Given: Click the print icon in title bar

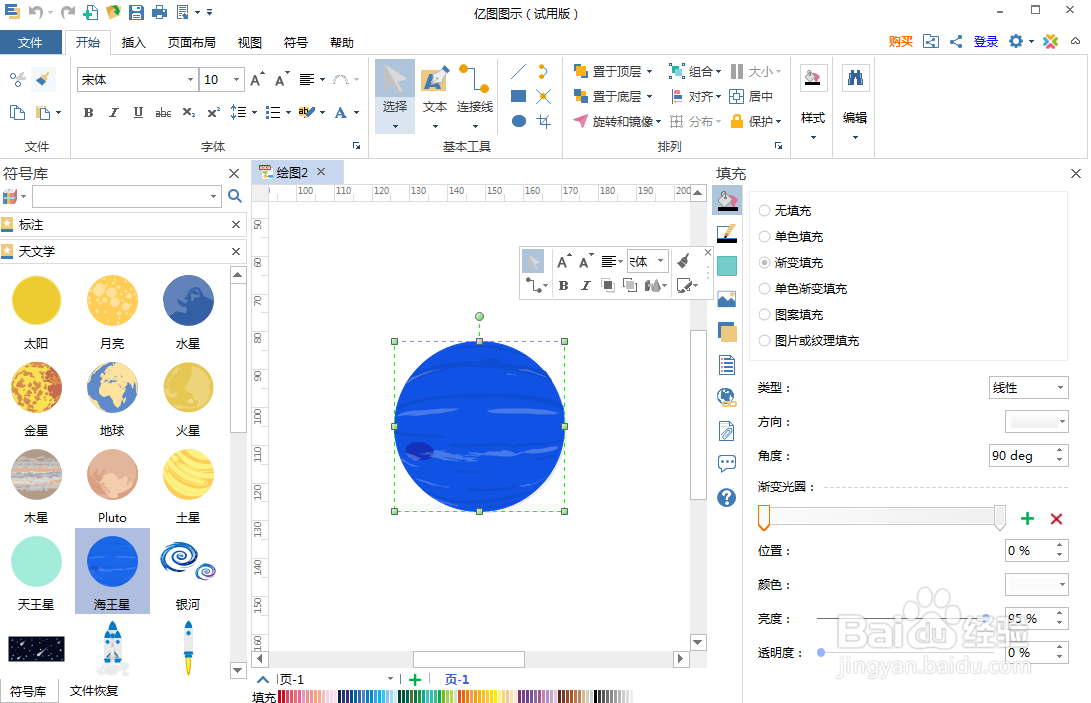Looking at the screenshot, I should coord(159,12).
